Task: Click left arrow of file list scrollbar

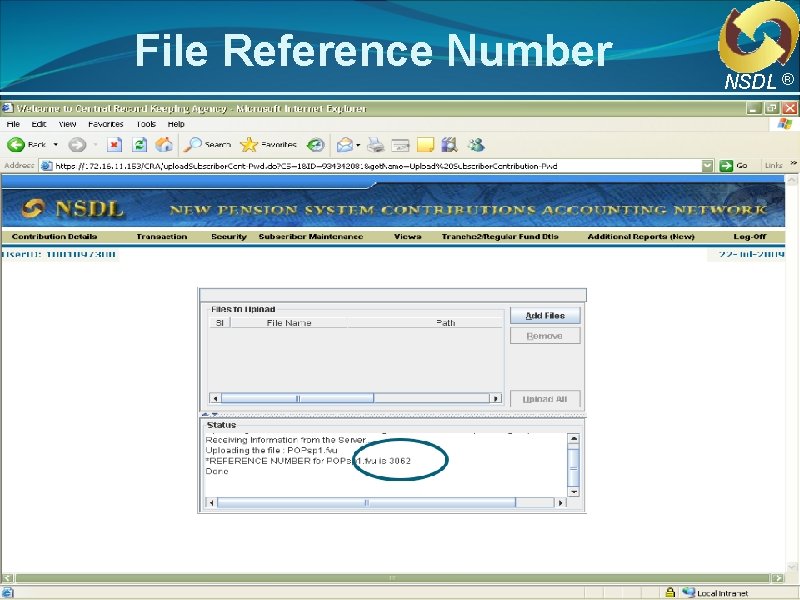Action: coord(215,398)
